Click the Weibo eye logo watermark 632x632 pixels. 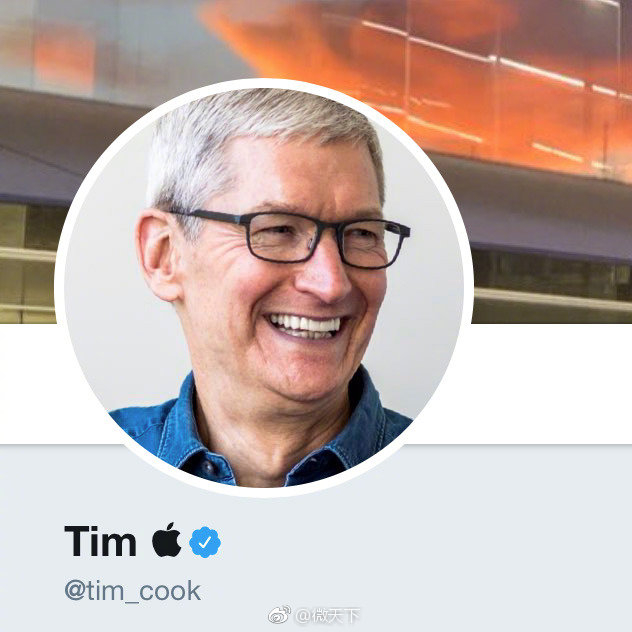point(279,615)
